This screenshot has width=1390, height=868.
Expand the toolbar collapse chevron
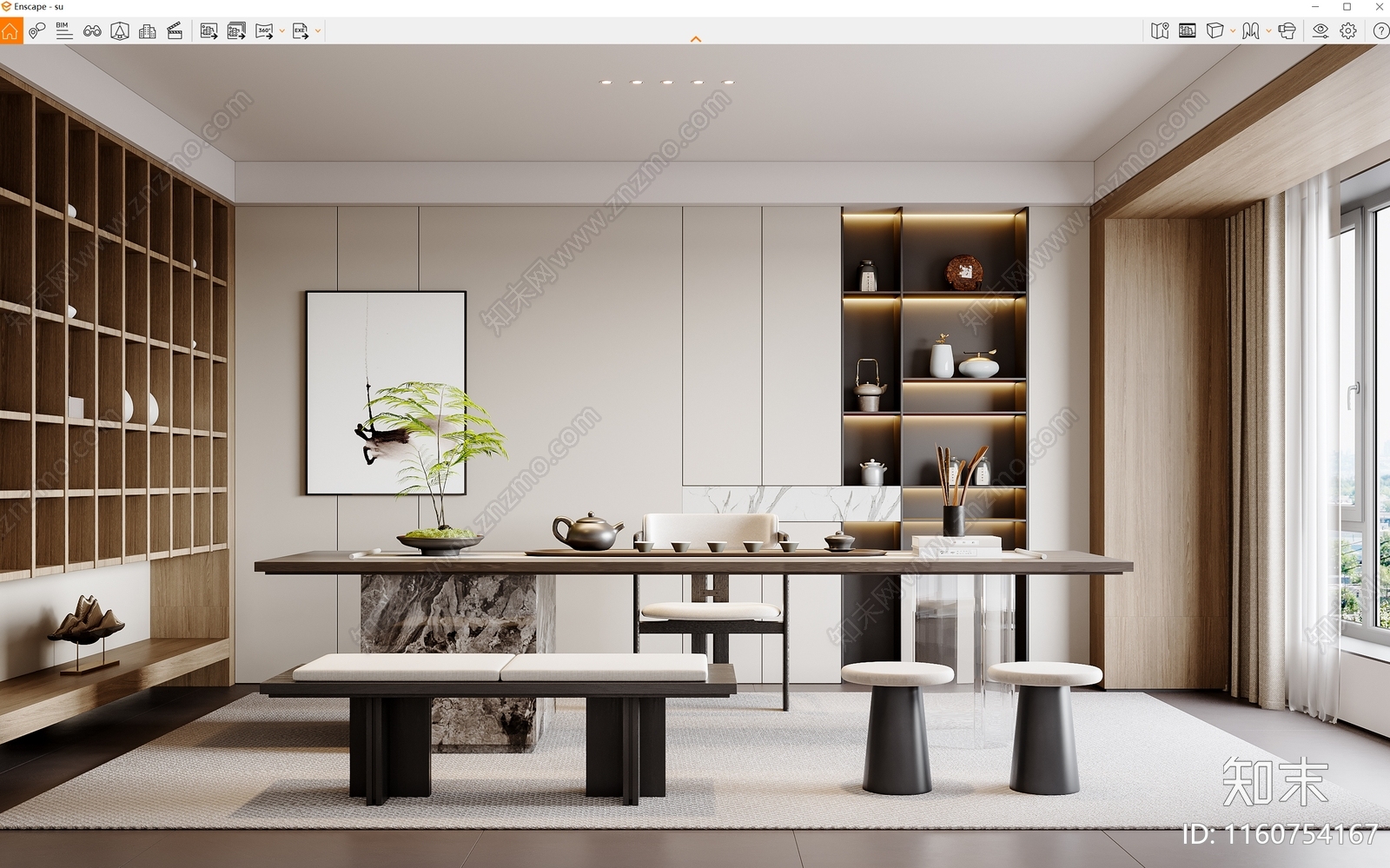[696, 39]
